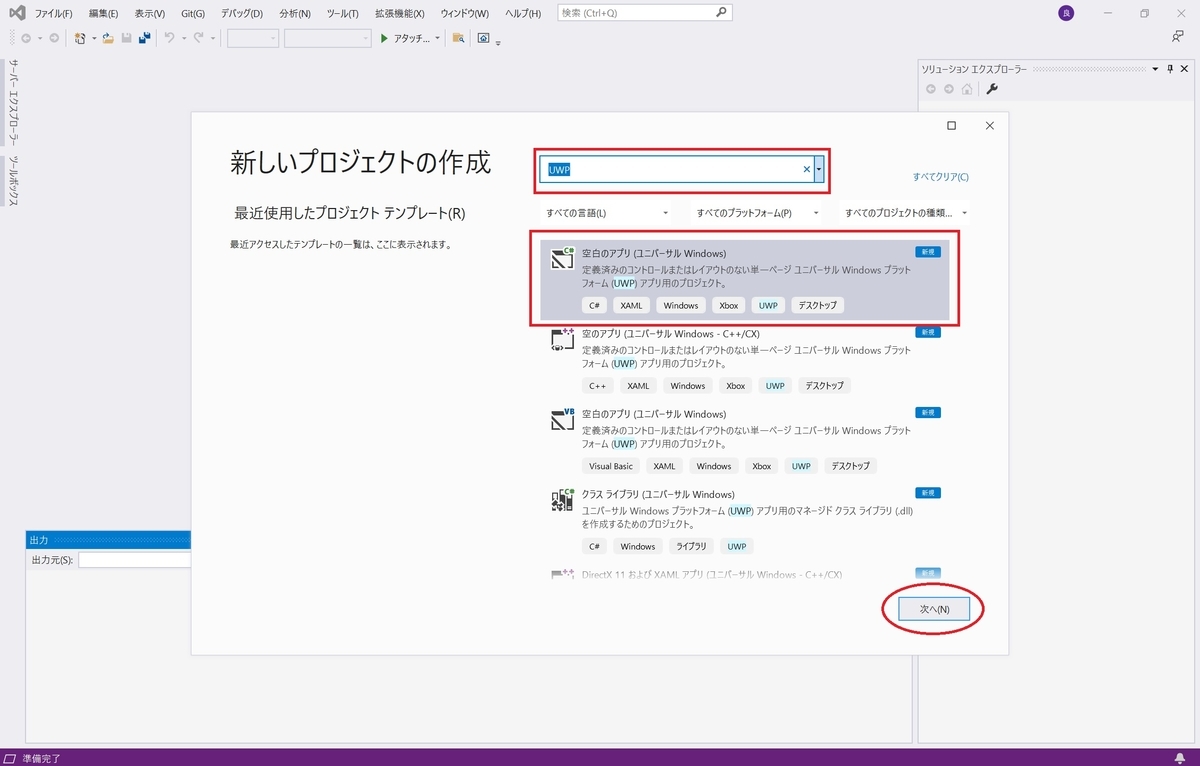Click the search magnifier icon in title bar
This screenshot has width=1200, height=766.
[x=722, y=13]
